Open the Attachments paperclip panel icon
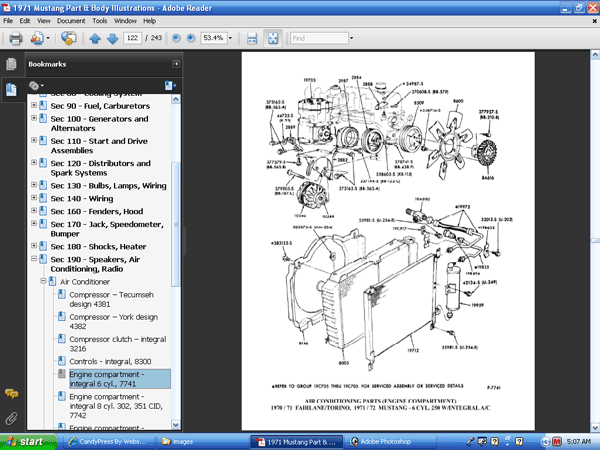This screenshot has height=450, width=600. coord(11,418)
